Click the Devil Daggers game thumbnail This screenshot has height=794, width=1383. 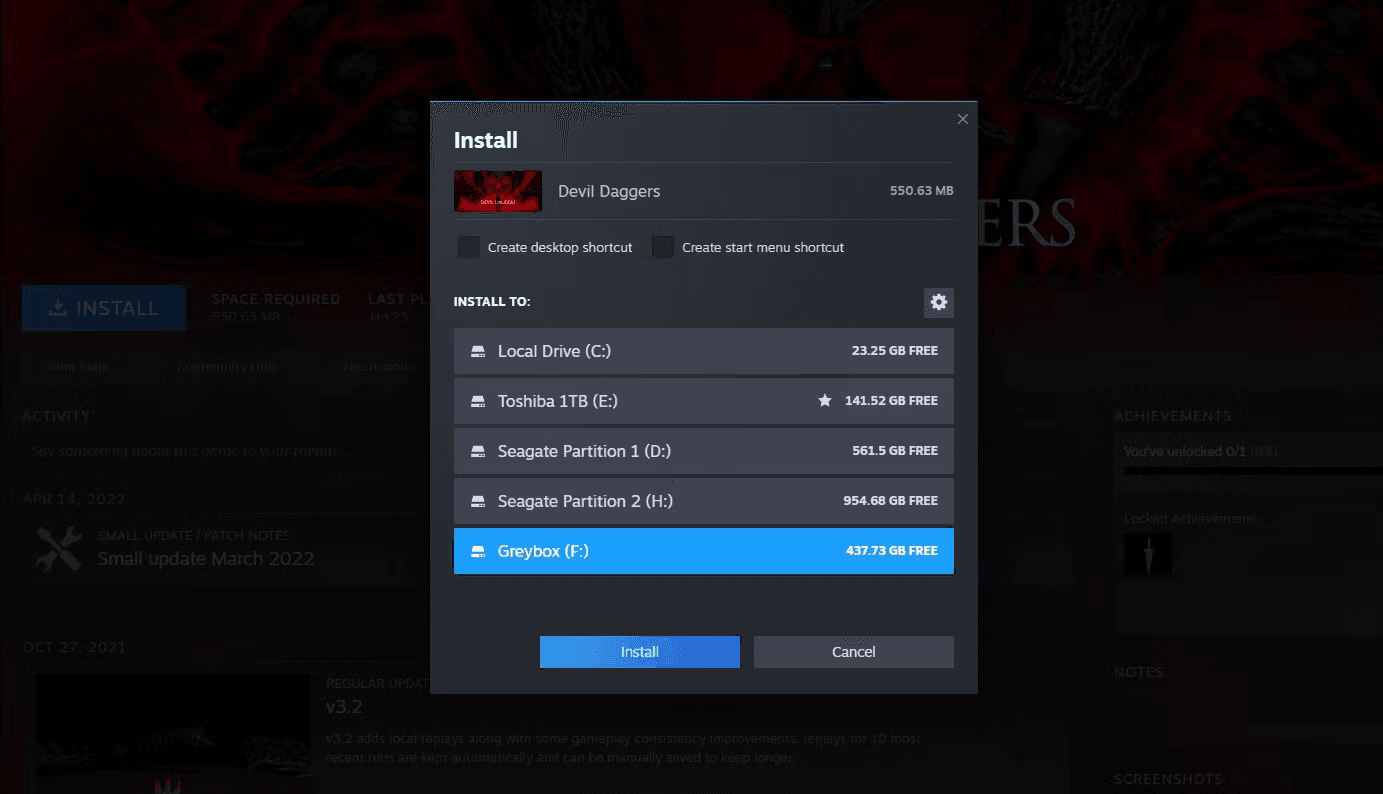(498, 191)
